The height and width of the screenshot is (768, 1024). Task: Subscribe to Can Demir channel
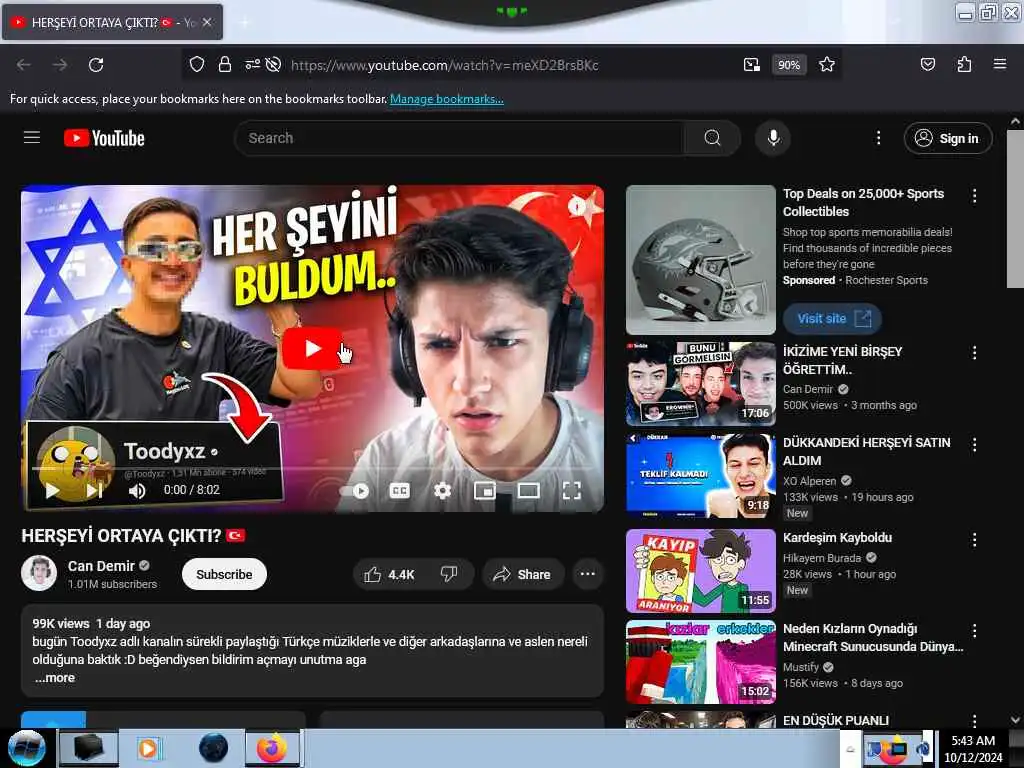(224, 574)
